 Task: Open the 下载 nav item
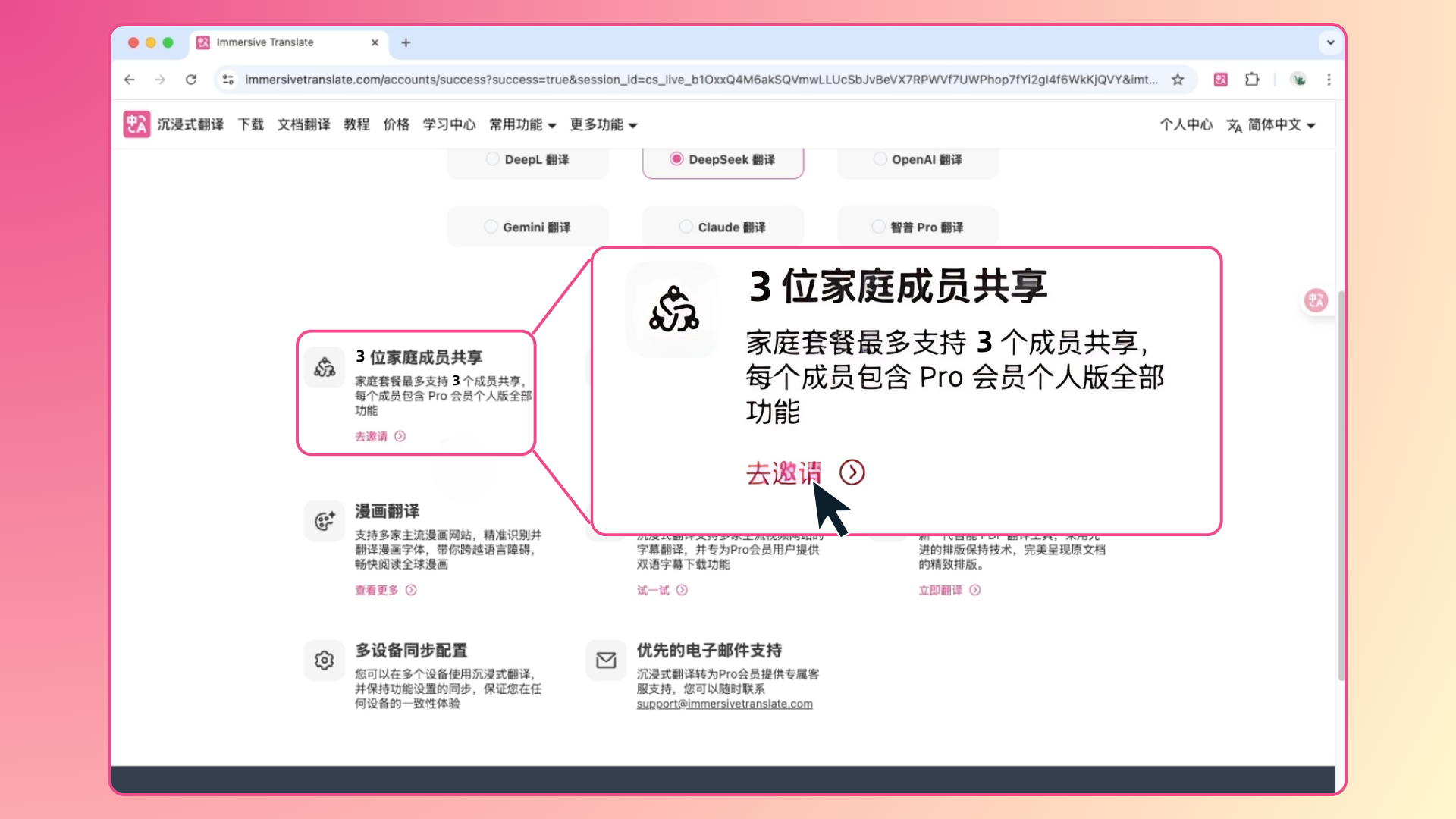click(251, 124)
